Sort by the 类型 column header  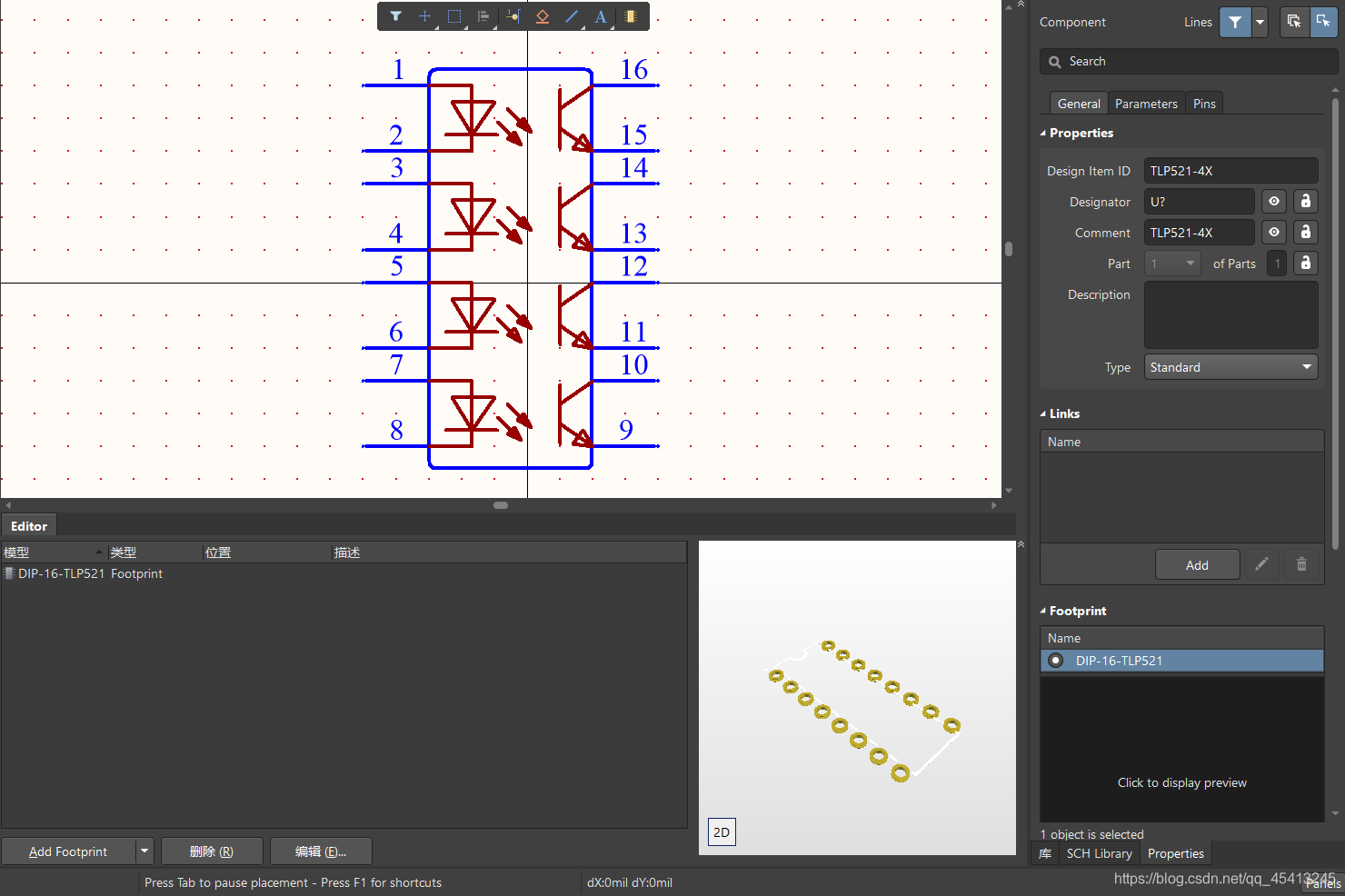[154, 553]
